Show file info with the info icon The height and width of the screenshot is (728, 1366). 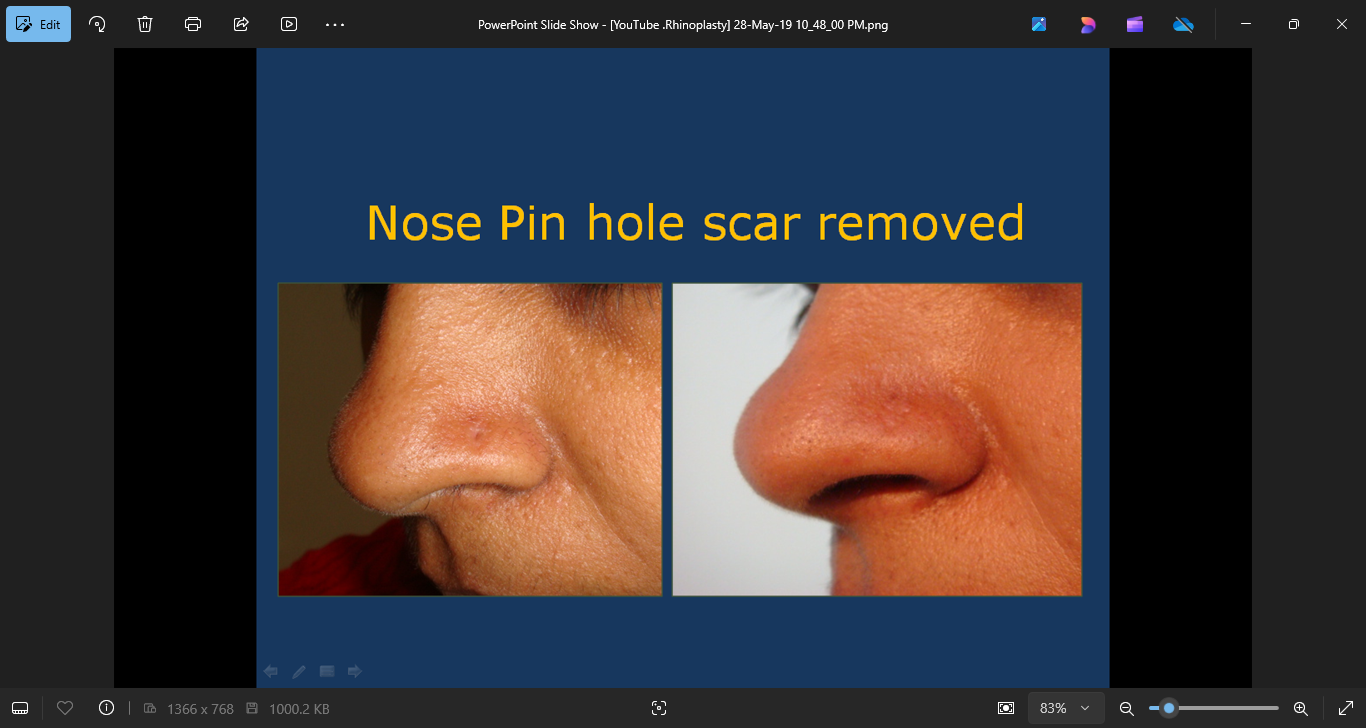107,708
